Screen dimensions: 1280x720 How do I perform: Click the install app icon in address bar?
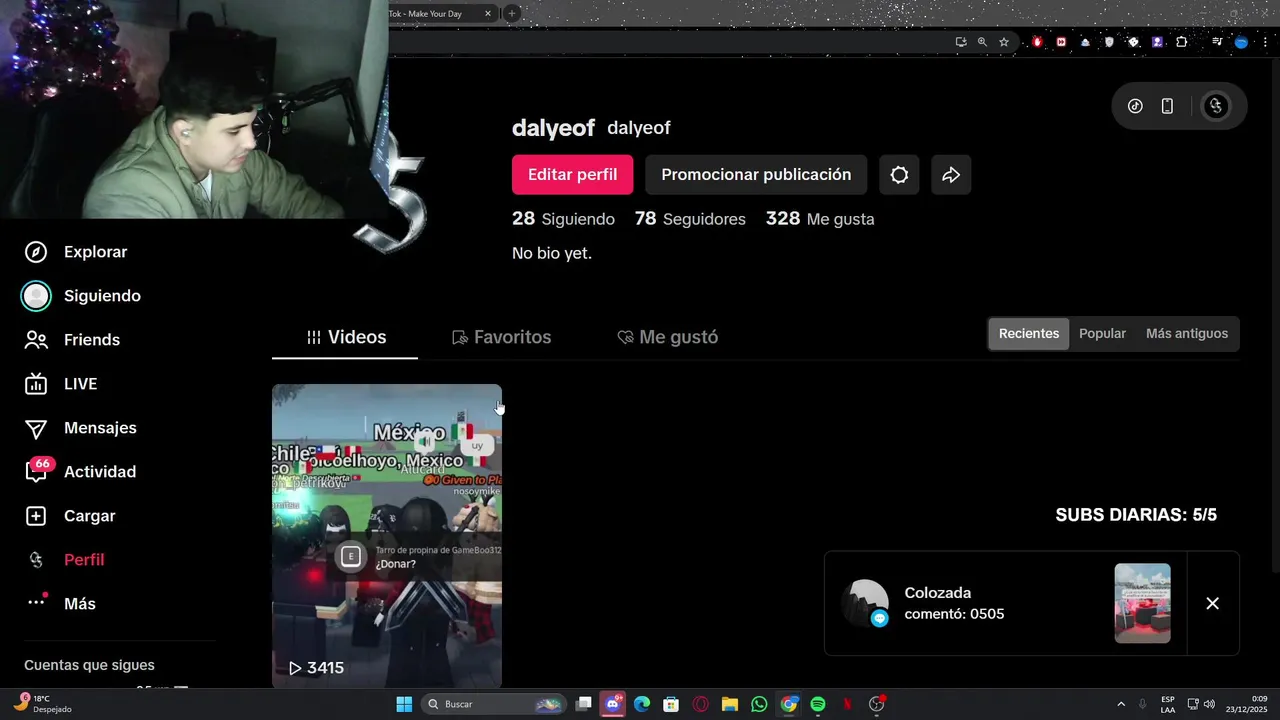tap(961, 42)
